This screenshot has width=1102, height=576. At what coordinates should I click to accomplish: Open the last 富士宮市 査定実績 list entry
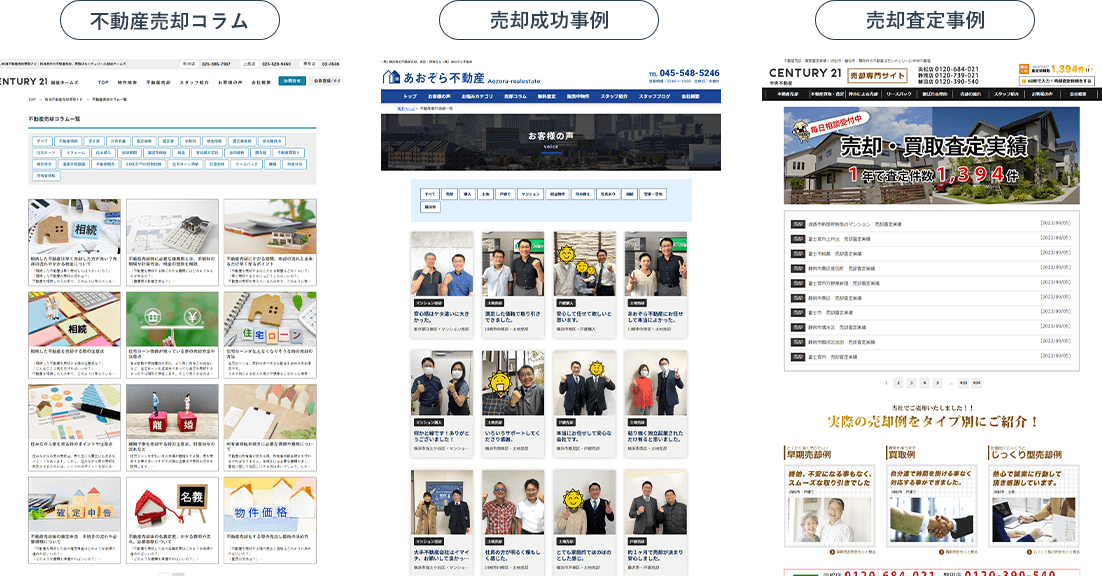931,357
